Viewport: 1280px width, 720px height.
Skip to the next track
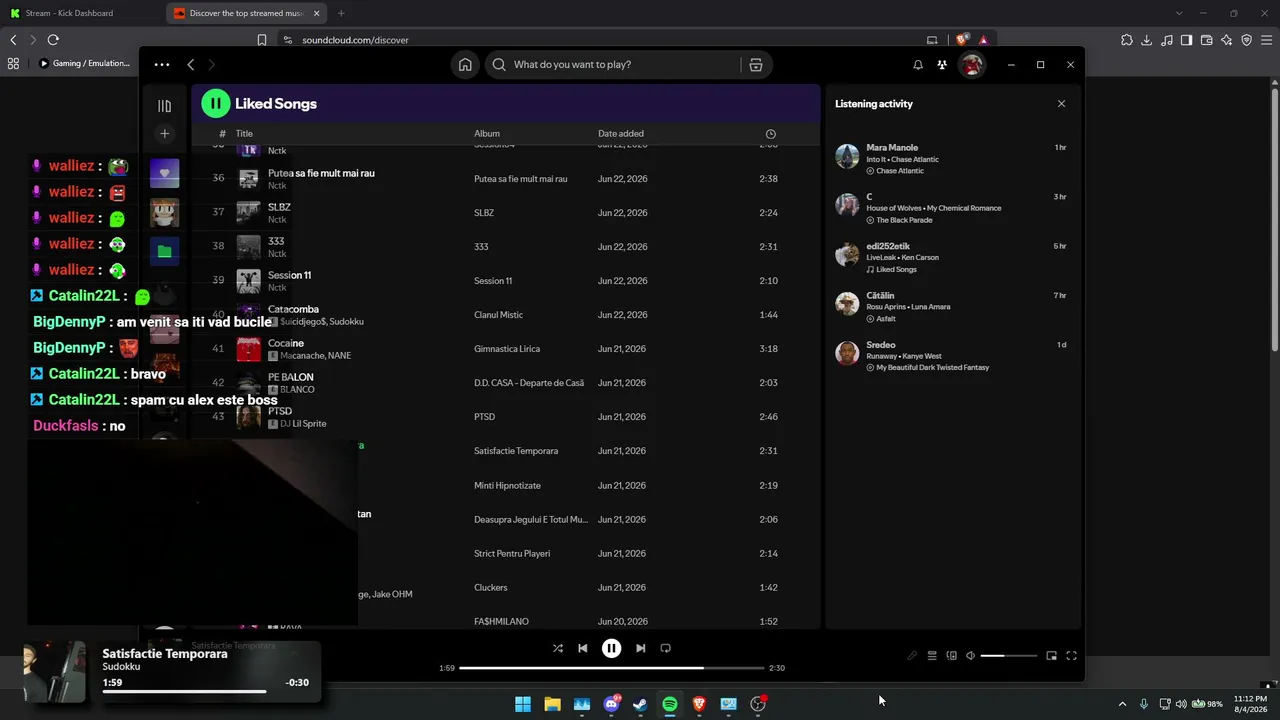pos(640,648)
